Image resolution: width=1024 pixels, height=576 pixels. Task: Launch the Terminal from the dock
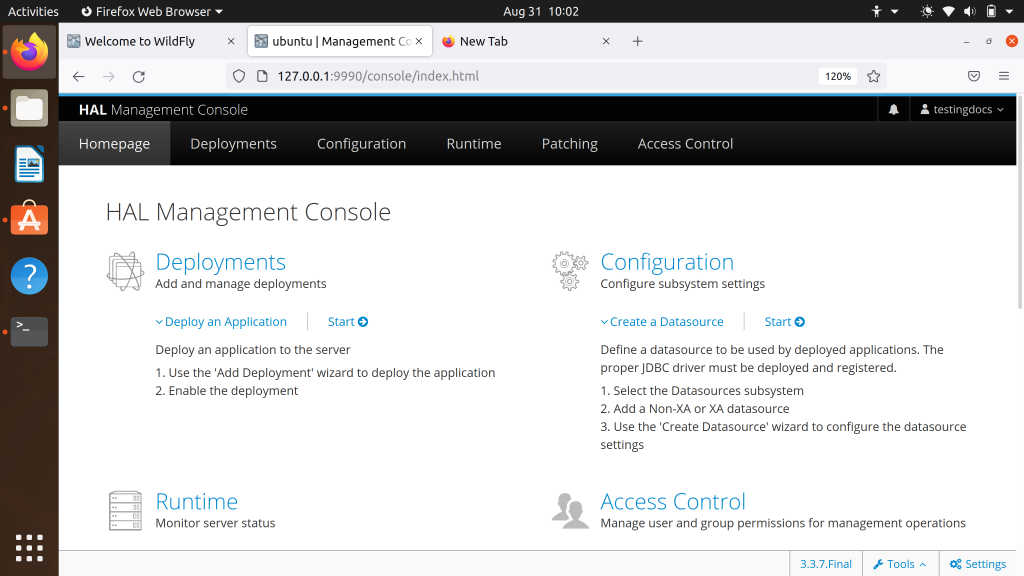tap(29, 331)
